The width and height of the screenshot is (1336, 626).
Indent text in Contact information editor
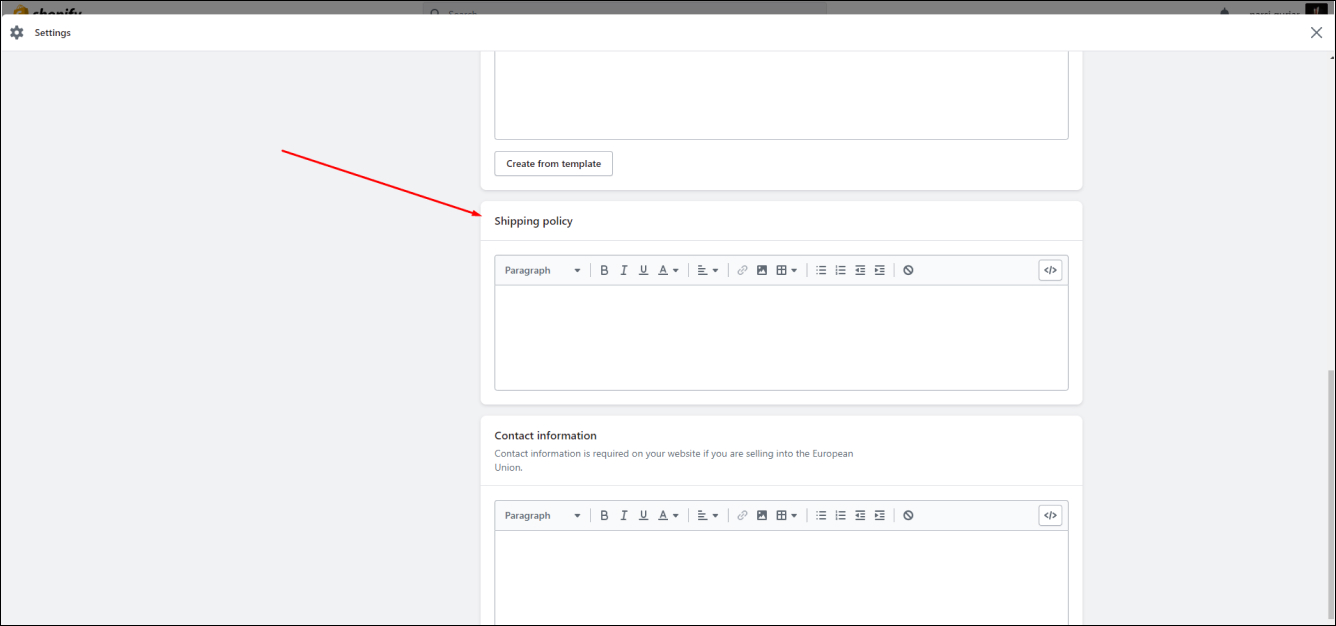(880, 515)
